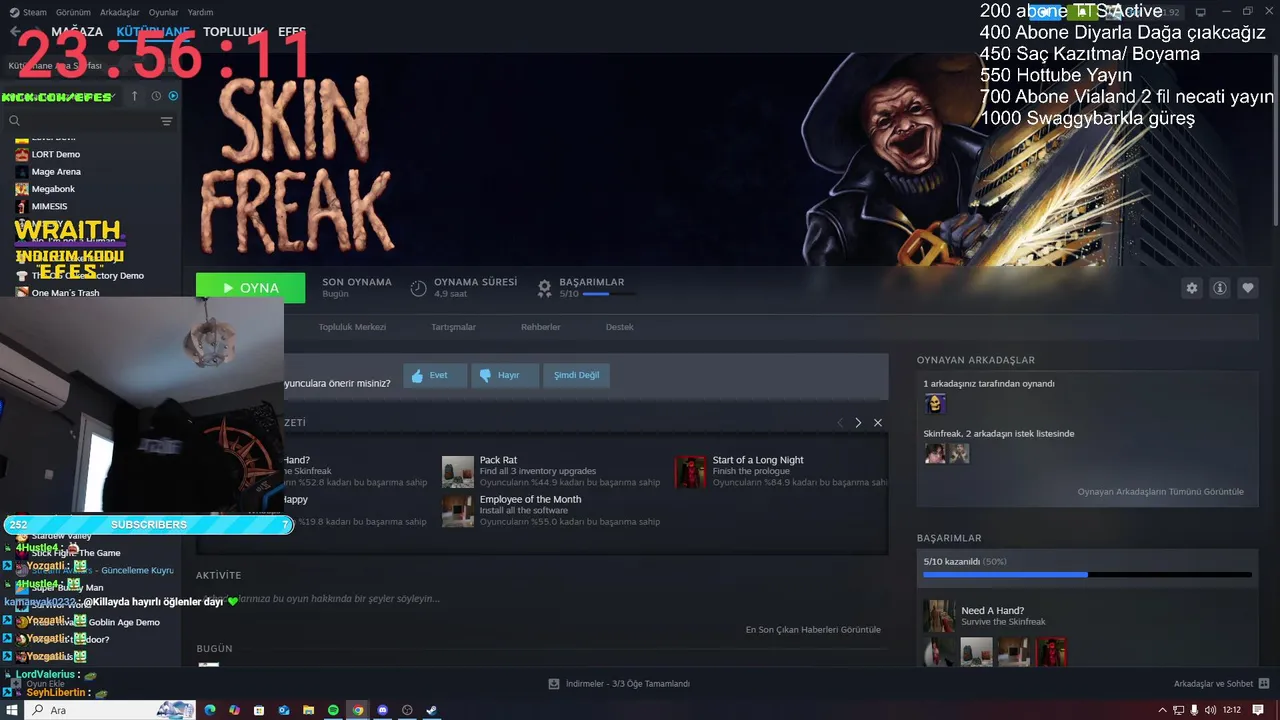Viewport: 1280px width, 720px height.
Task: Open the Yardım menu
Action: tap(200, 12)
